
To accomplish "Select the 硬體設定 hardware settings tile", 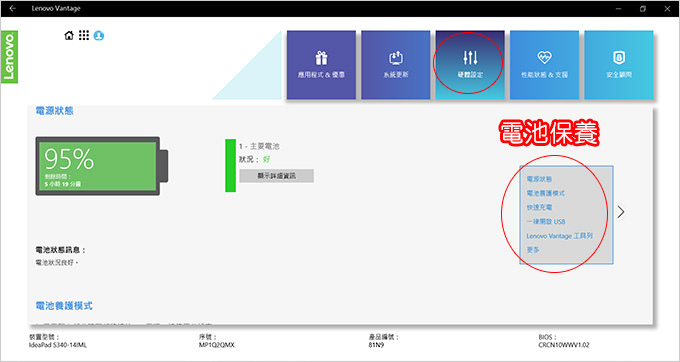I will coord(470,65).
